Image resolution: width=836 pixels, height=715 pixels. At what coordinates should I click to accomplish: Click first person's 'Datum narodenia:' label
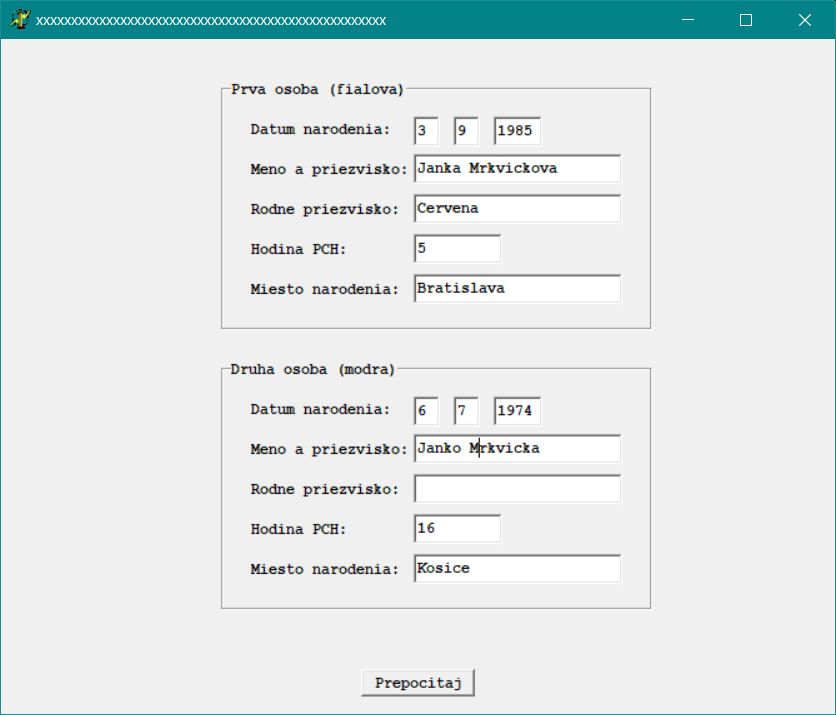(x=320, y=130)
